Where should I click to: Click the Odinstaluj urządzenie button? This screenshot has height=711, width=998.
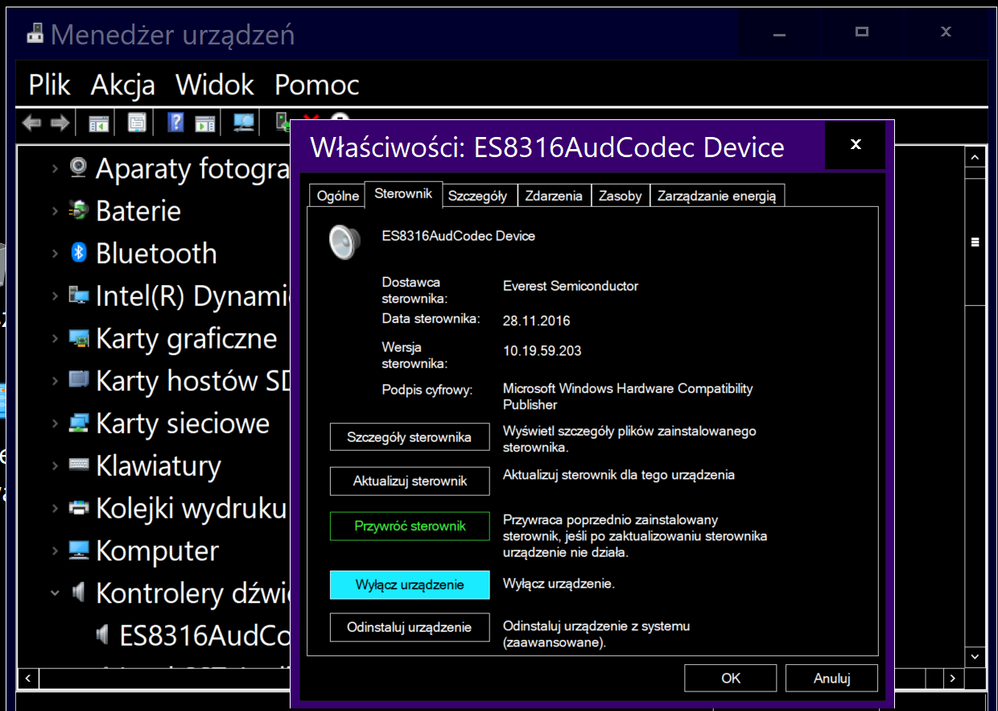409,627
